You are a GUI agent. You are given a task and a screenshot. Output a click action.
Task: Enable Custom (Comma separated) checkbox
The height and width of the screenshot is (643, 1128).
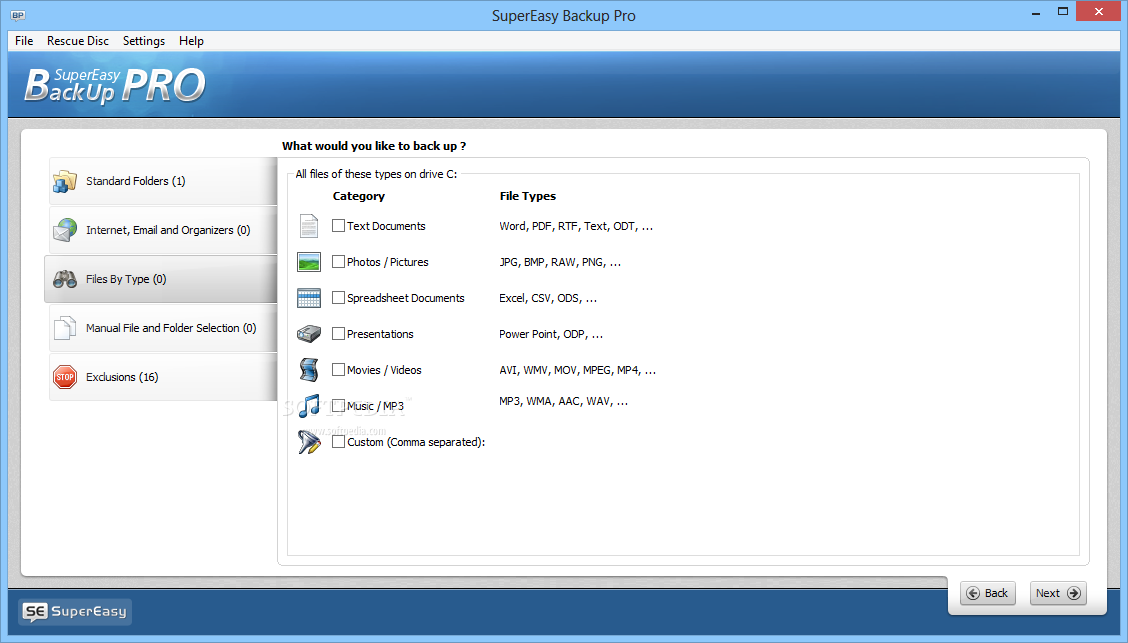point(338,442)
